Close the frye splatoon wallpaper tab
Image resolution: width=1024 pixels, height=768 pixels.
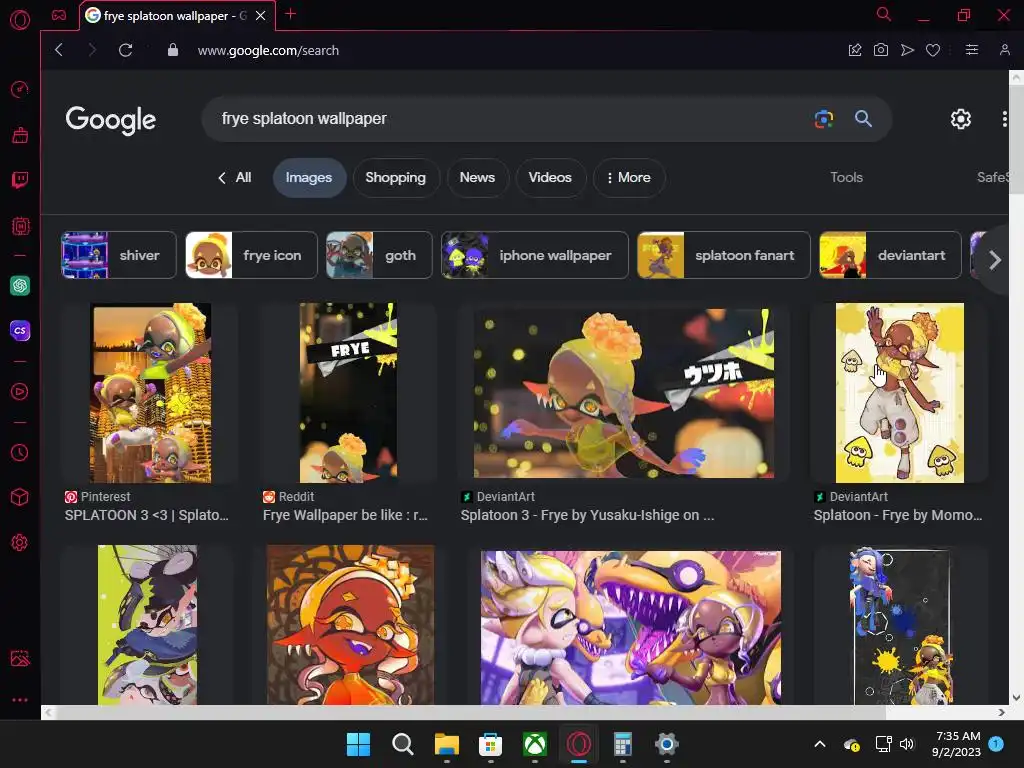click(261, 15)
